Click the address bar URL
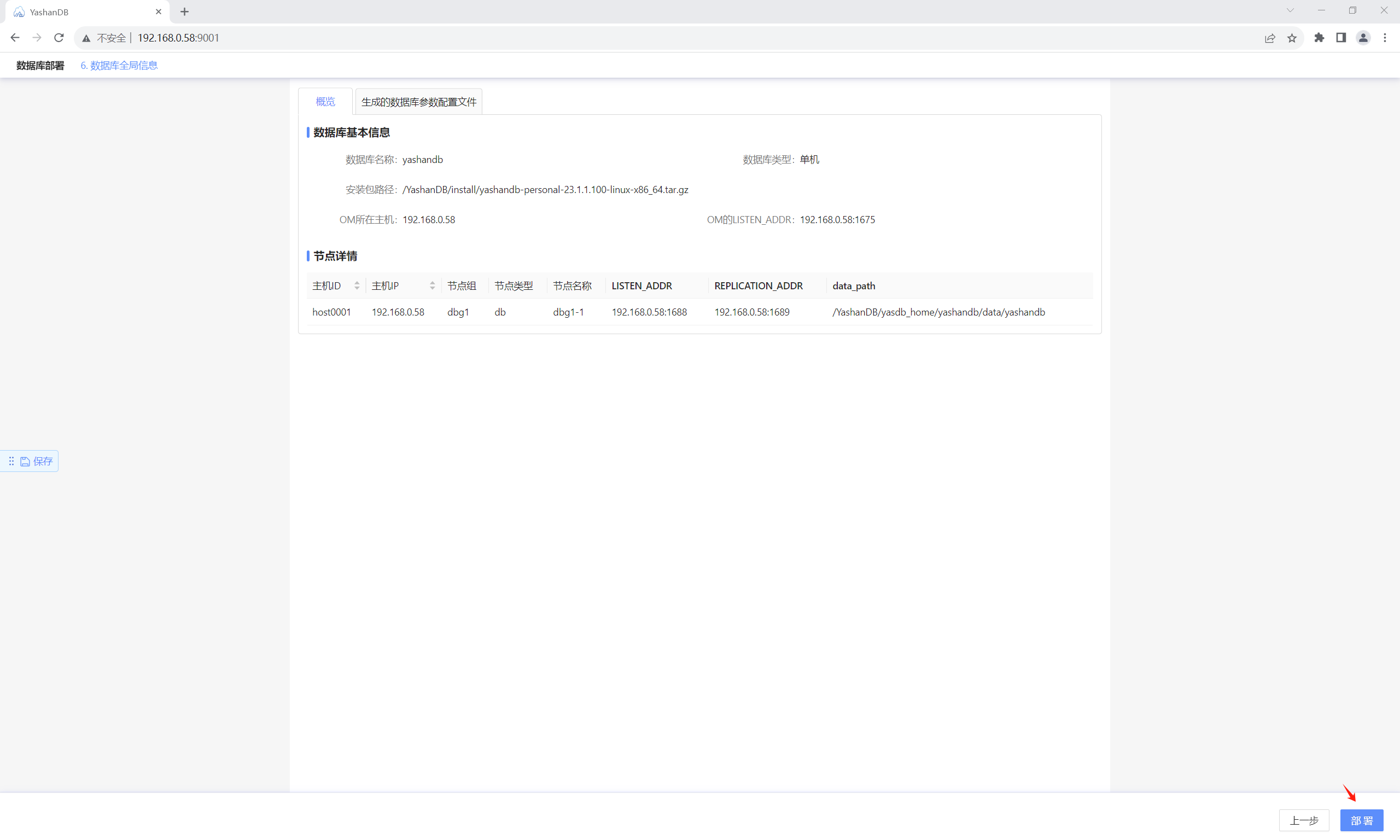This screenshot has height=840, width=1400. [178, 38]
